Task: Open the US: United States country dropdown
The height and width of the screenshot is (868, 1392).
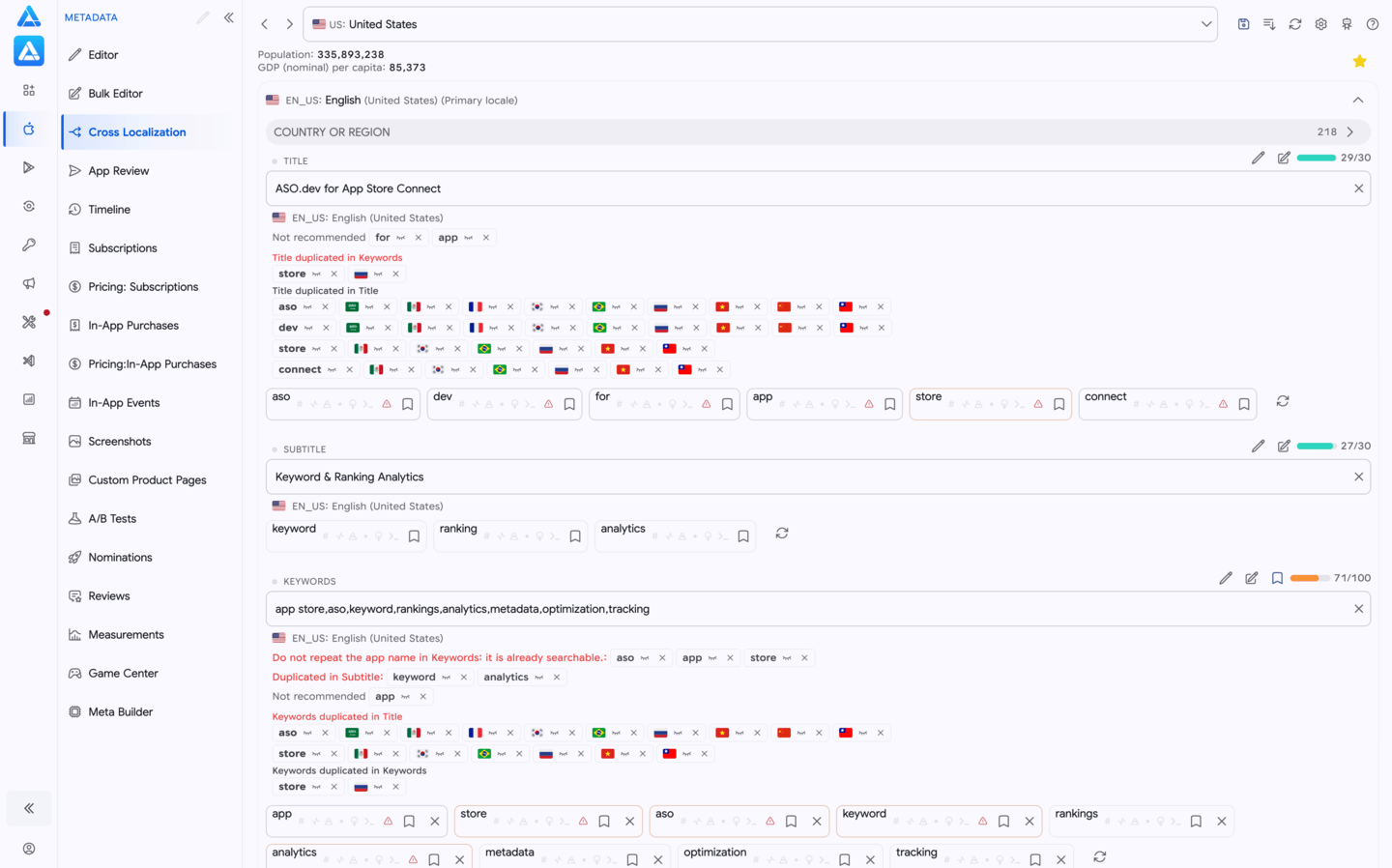Action: pos(761,24)
